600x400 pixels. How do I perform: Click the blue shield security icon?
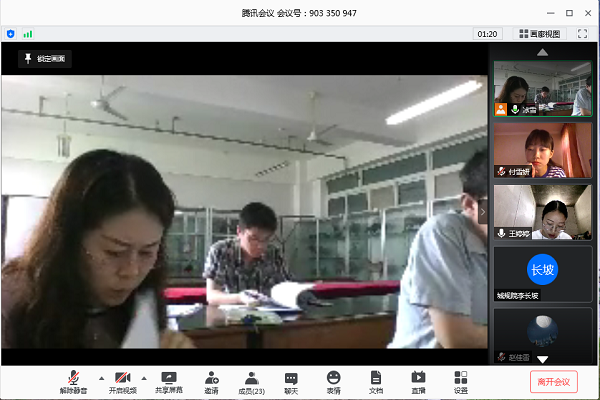point(11,33)
